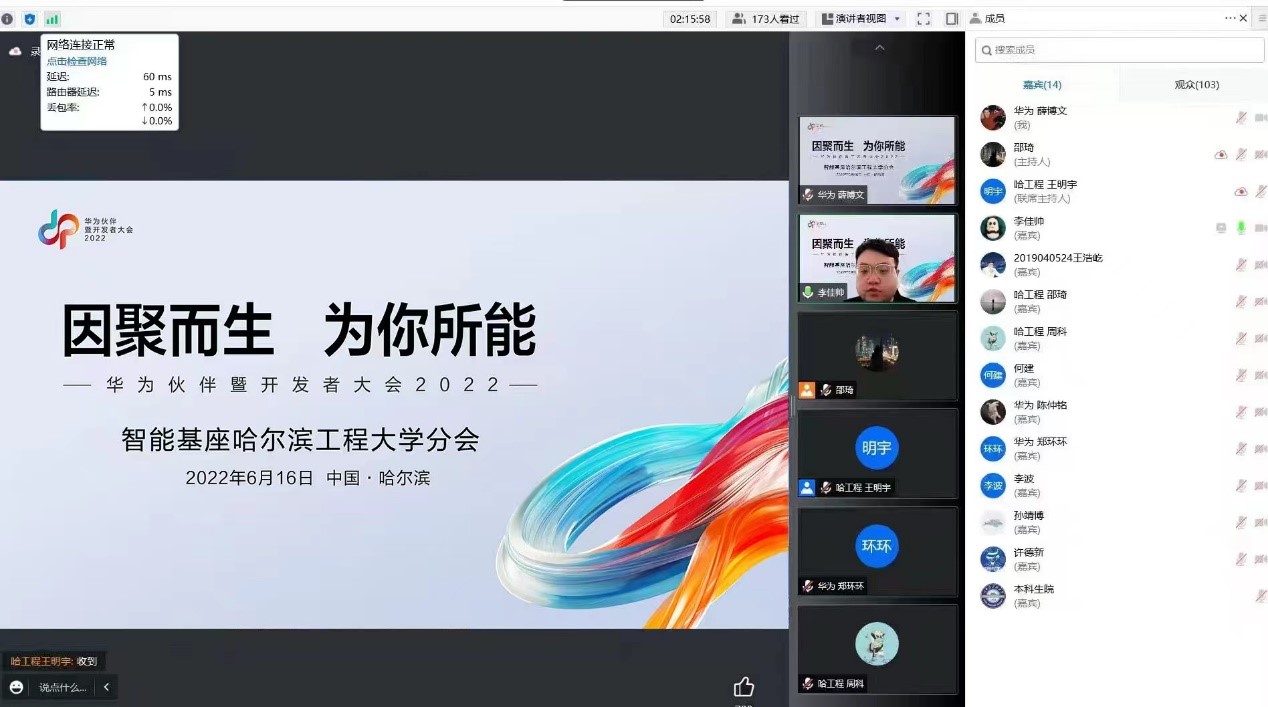Click the 何建 avatar in the member list
The image size is (1268, 707).
point(993,375)
